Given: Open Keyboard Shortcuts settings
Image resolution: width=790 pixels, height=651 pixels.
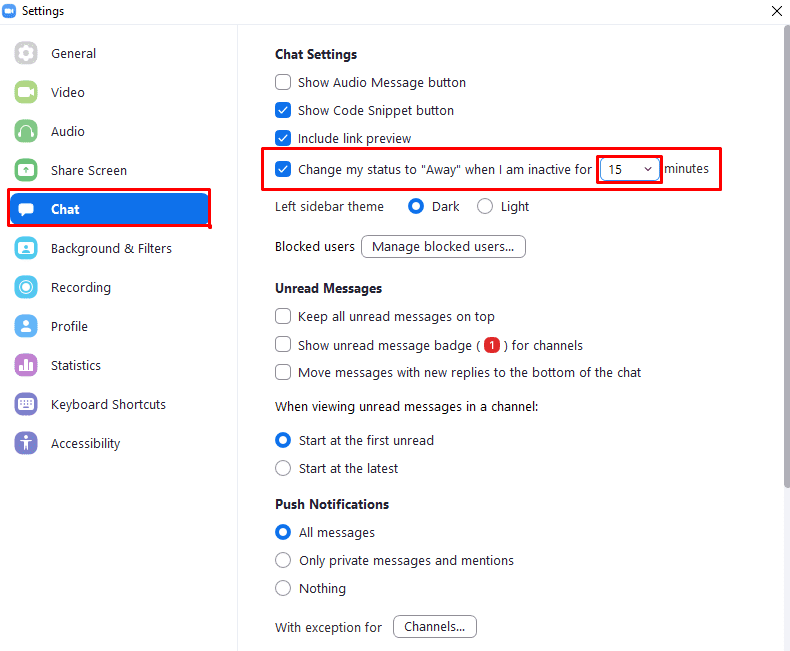Looking at the screenshot, I should tap(109, 404).
